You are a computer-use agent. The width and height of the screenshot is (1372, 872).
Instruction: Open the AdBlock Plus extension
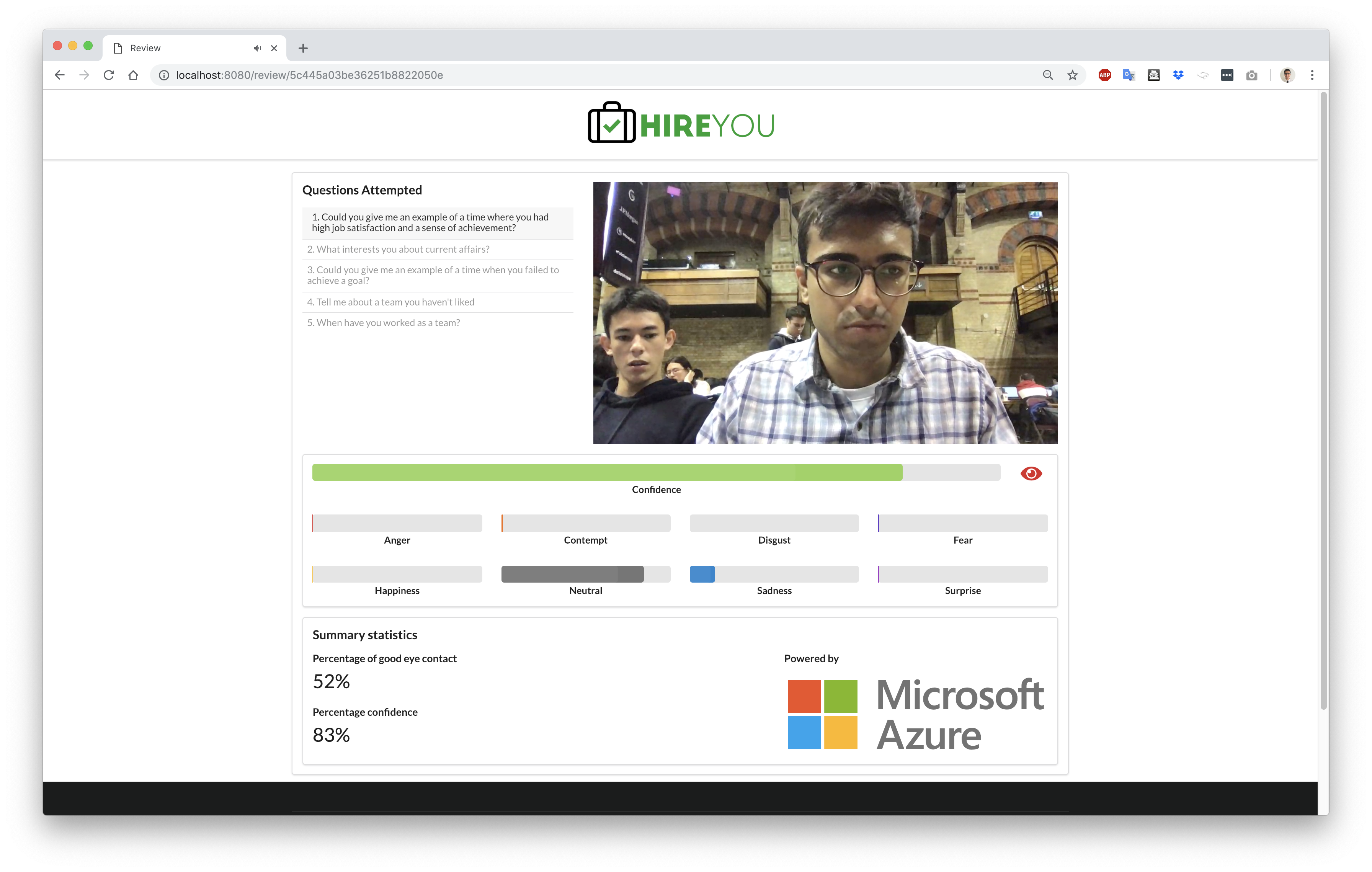1104,75
